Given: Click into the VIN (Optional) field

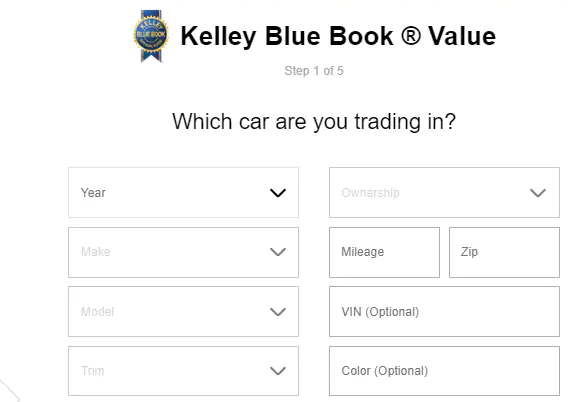Looking at the screenshot, I should (444, 312).
